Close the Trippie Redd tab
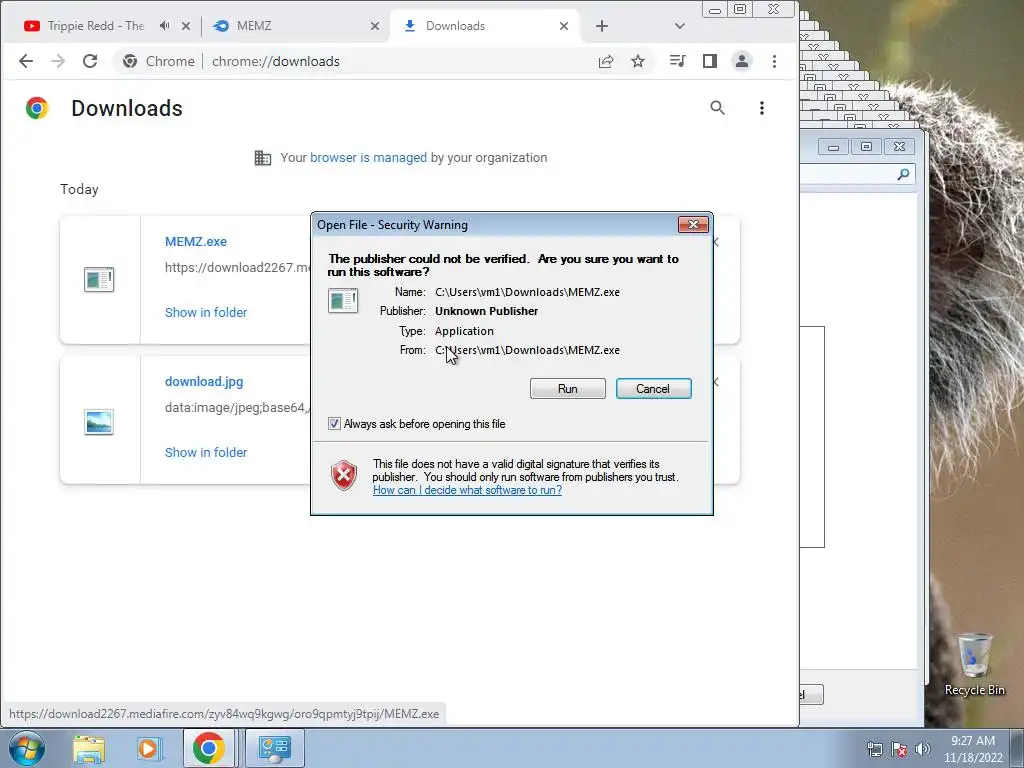Image resolution: width=1024 pixels, height=768 pixels. [186, 26]
